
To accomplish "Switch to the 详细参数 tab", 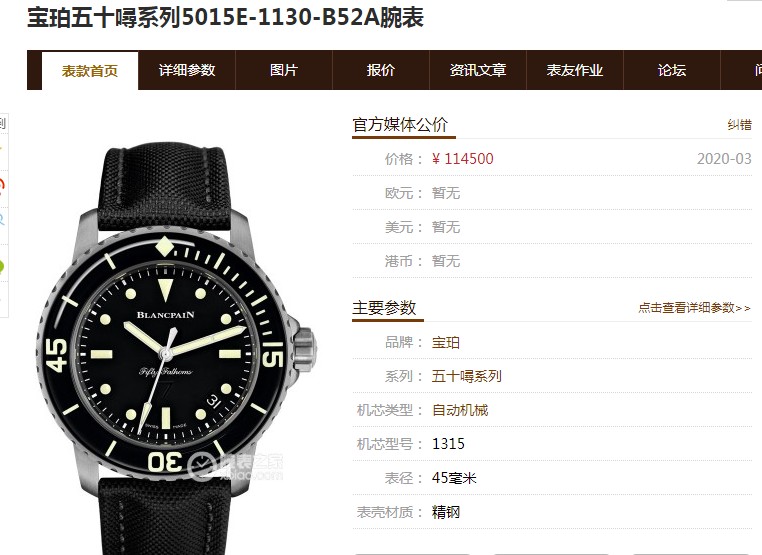I will [x=187, y=70].
